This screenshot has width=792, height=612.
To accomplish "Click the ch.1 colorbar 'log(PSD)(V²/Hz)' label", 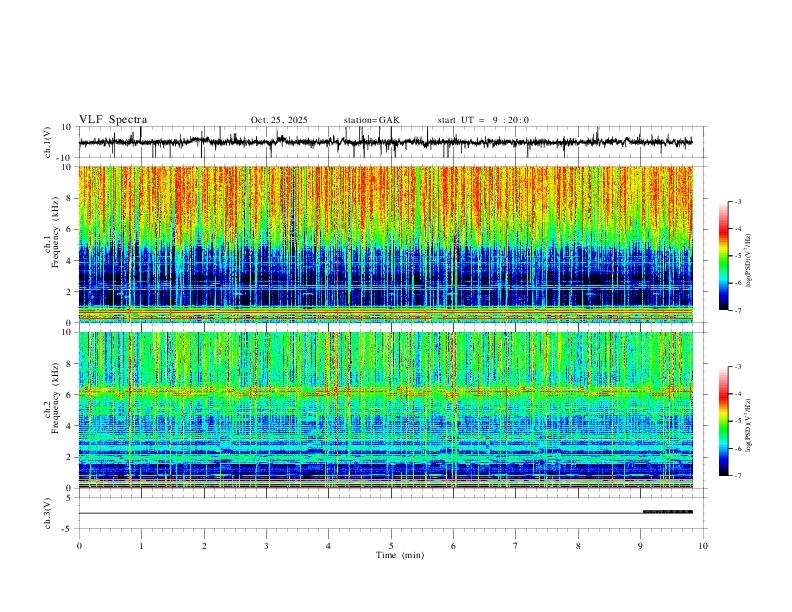I will click(x=749, y=260).
